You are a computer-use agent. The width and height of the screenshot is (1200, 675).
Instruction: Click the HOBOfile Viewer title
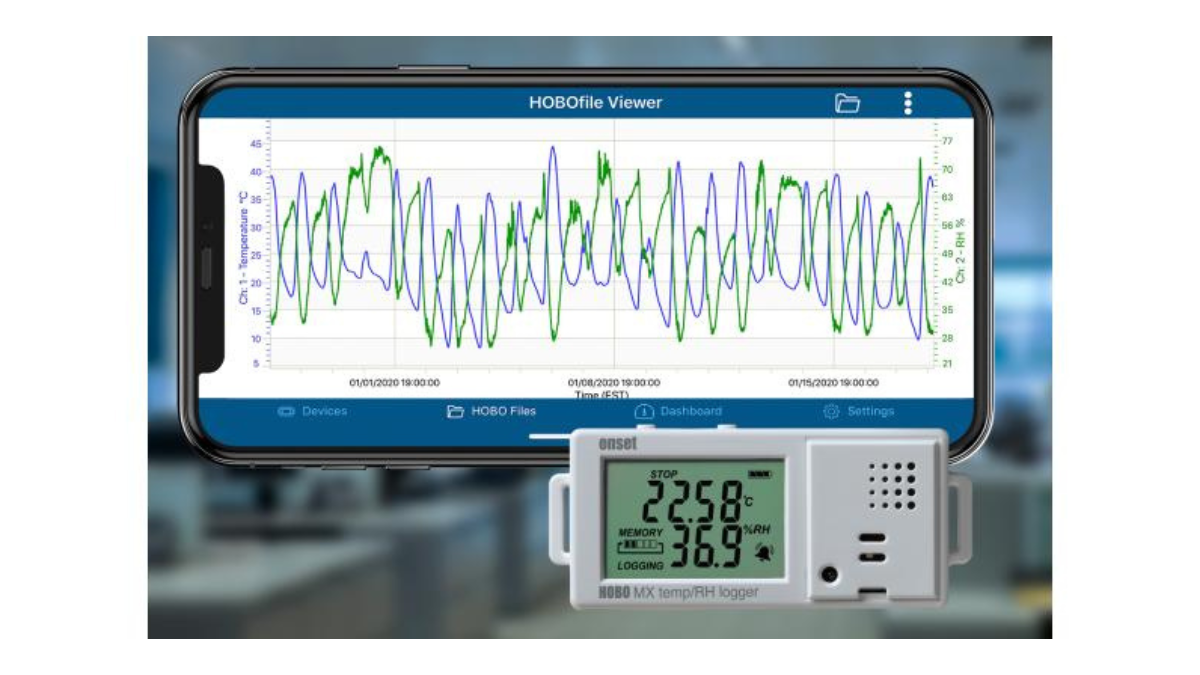[595, 102]
